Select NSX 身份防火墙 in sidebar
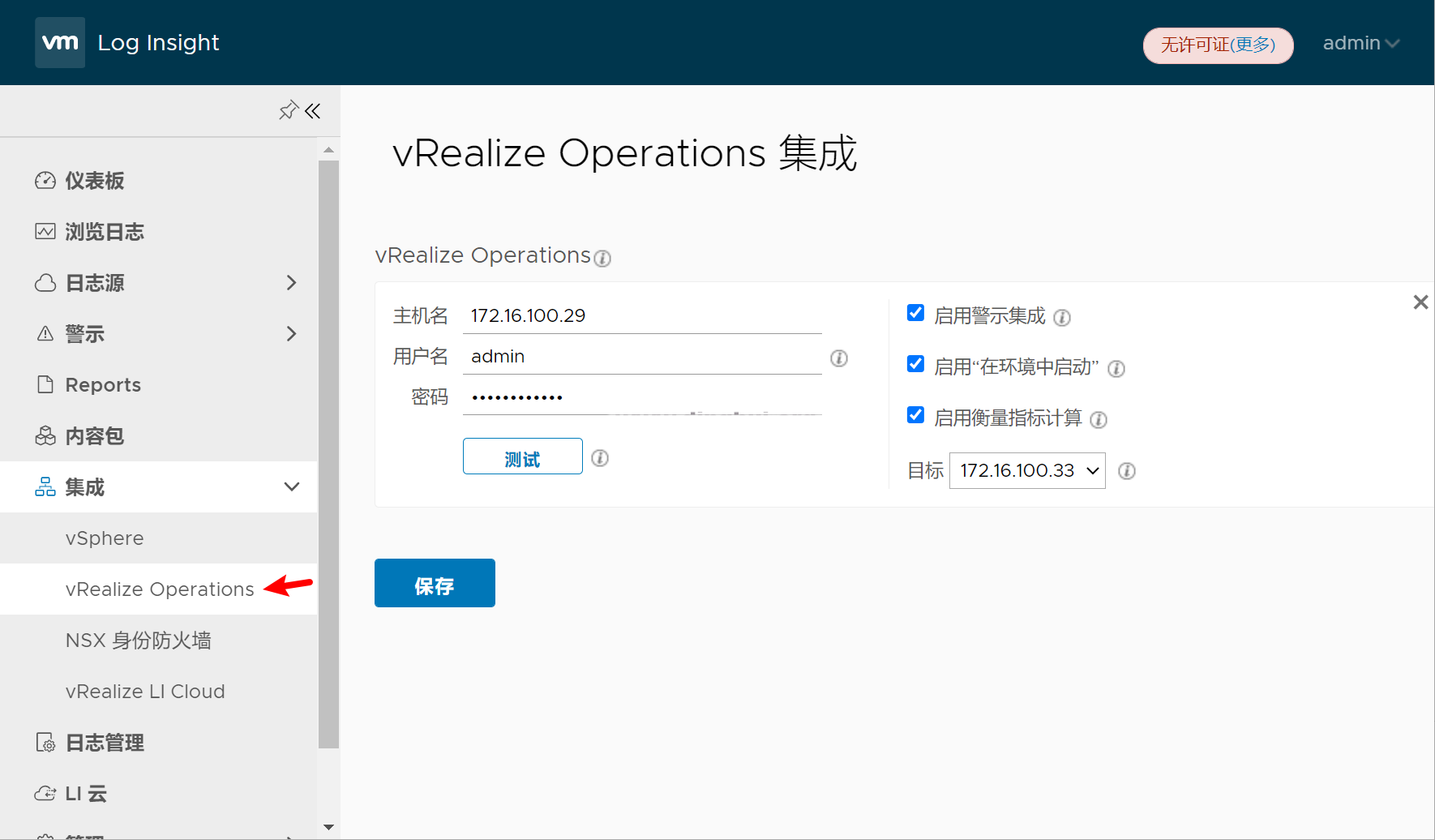 coord(139,641)
